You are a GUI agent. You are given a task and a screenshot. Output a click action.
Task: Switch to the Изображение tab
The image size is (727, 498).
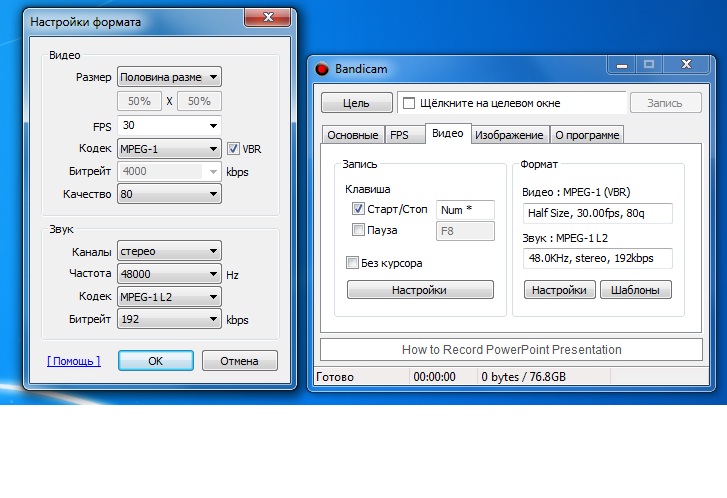coord(509,135)
